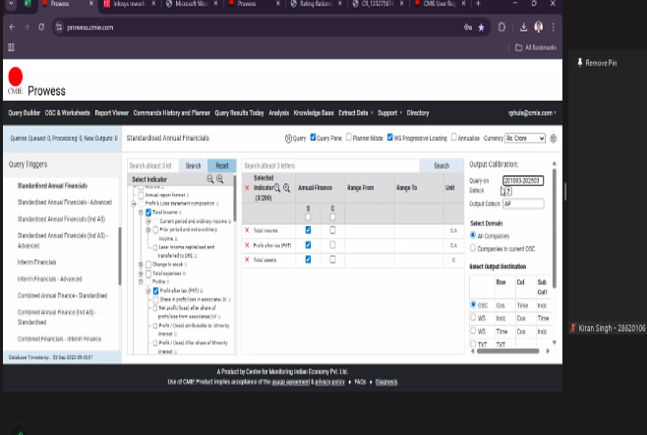
Task: Bookmark this page with the star icon
Action: pyautogui.click(x=481, y=27)
